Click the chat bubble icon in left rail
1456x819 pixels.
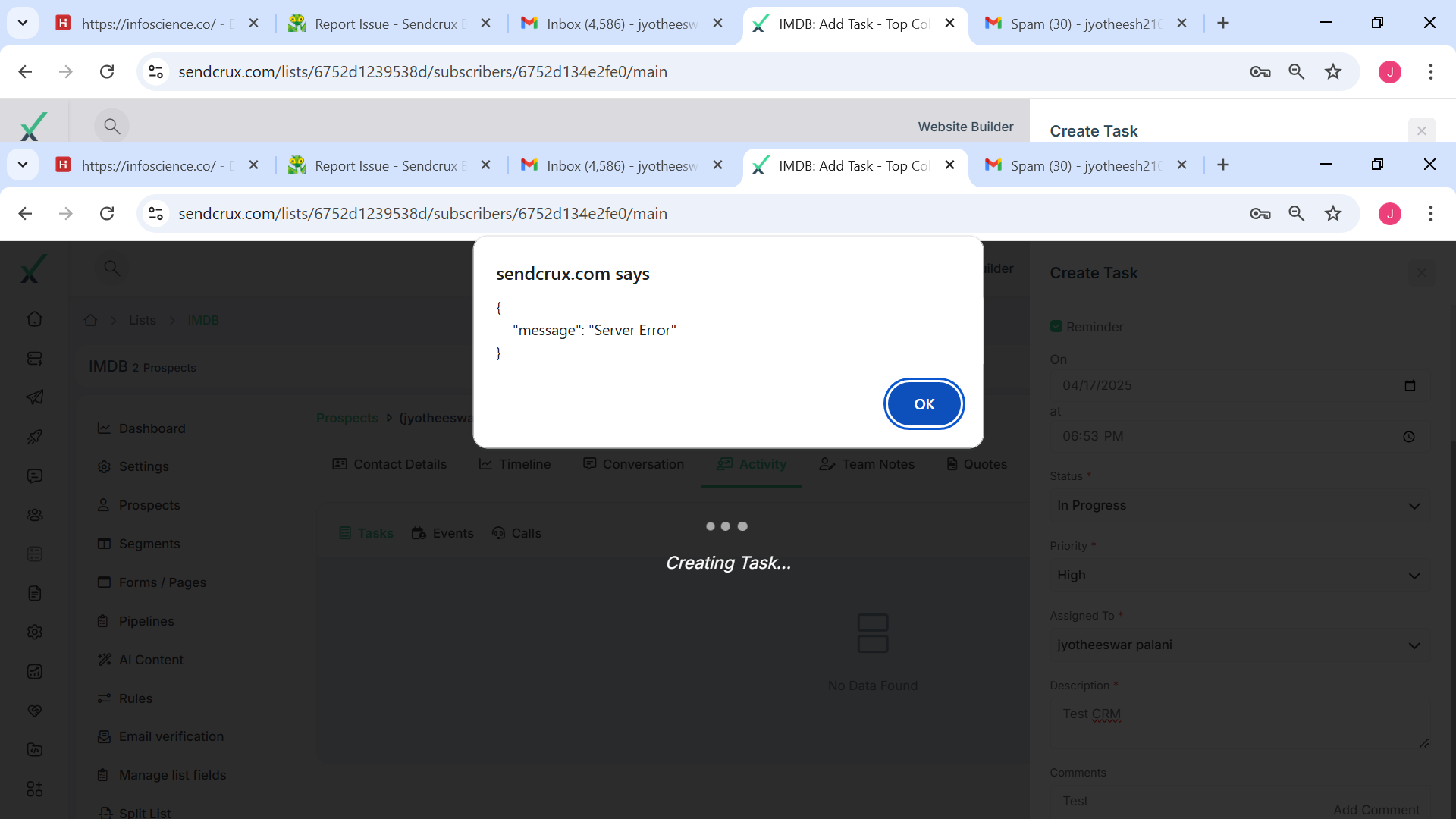34,475
